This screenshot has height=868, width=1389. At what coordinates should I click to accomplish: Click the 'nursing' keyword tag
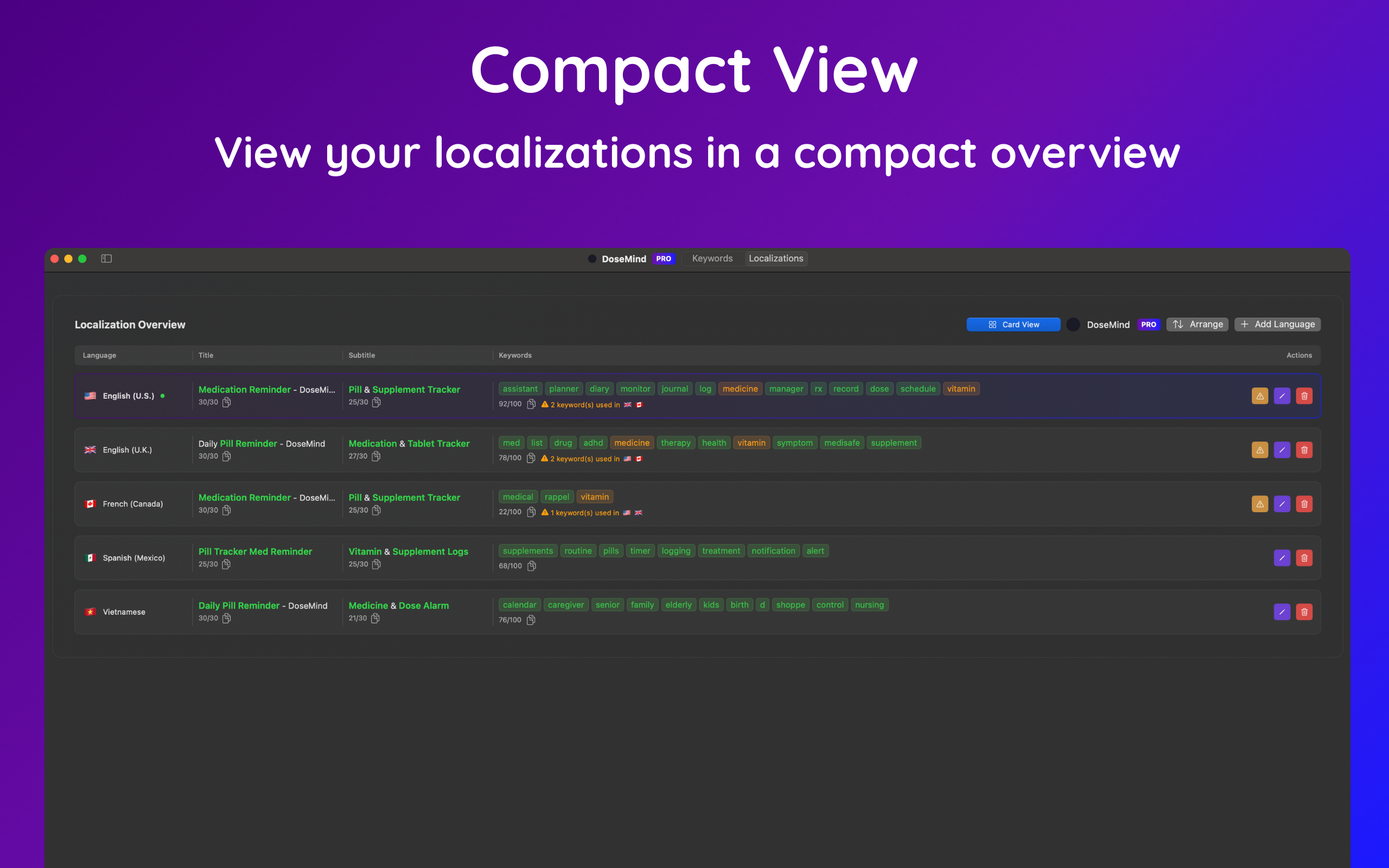869,604
